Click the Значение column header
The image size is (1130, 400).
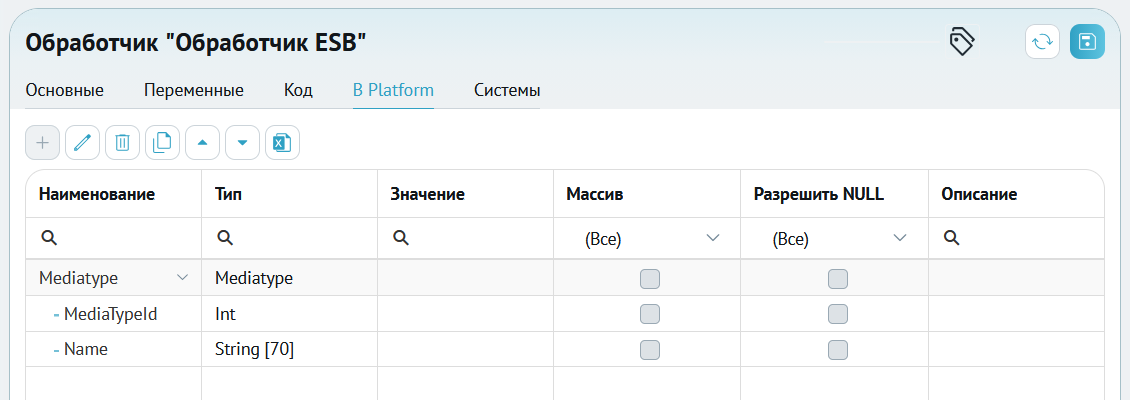coord(466,194)
